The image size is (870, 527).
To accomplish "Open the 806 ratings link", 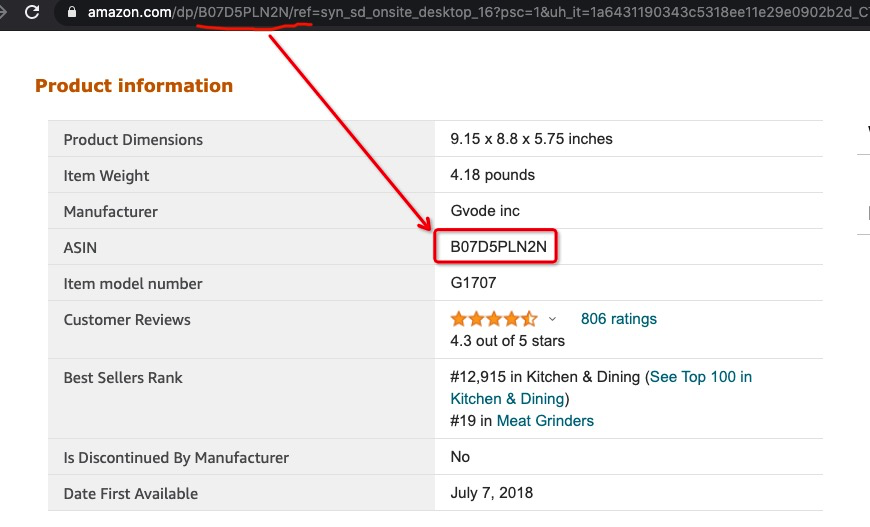I will 618,319.
